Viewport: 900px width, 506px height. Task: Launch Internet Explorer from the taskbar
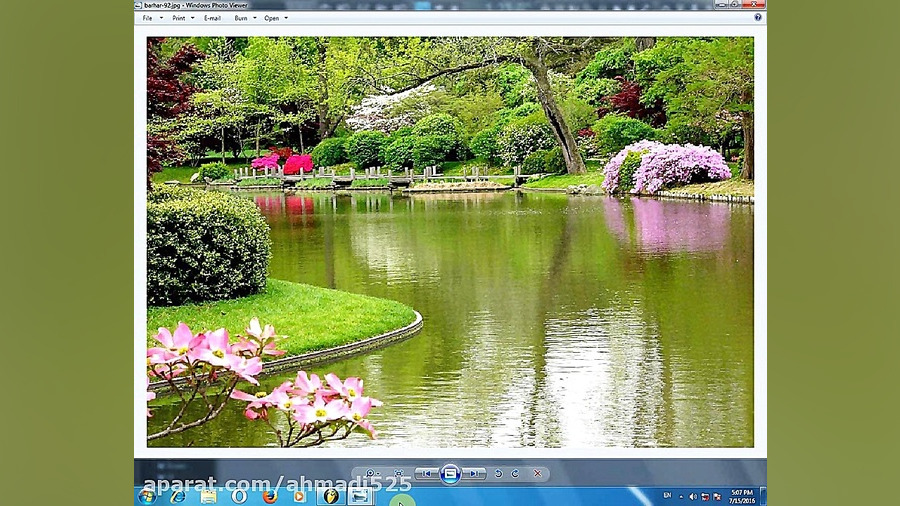[178, 496]
